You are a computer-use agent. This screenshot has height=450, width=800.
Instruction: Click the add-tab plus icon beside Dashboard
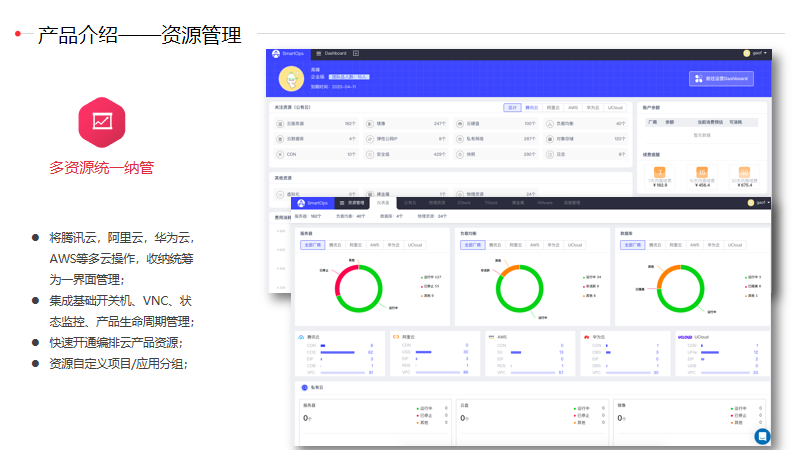coord(356,54)
